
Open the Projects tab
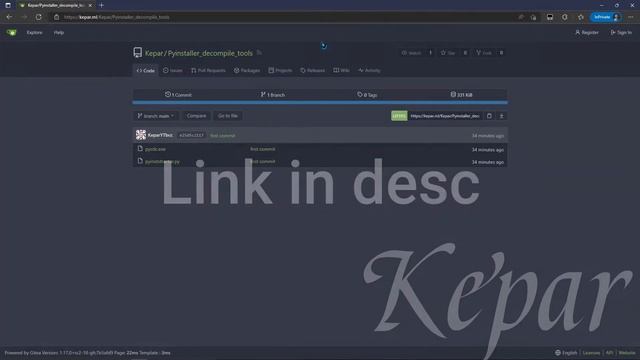pos(280,71)
